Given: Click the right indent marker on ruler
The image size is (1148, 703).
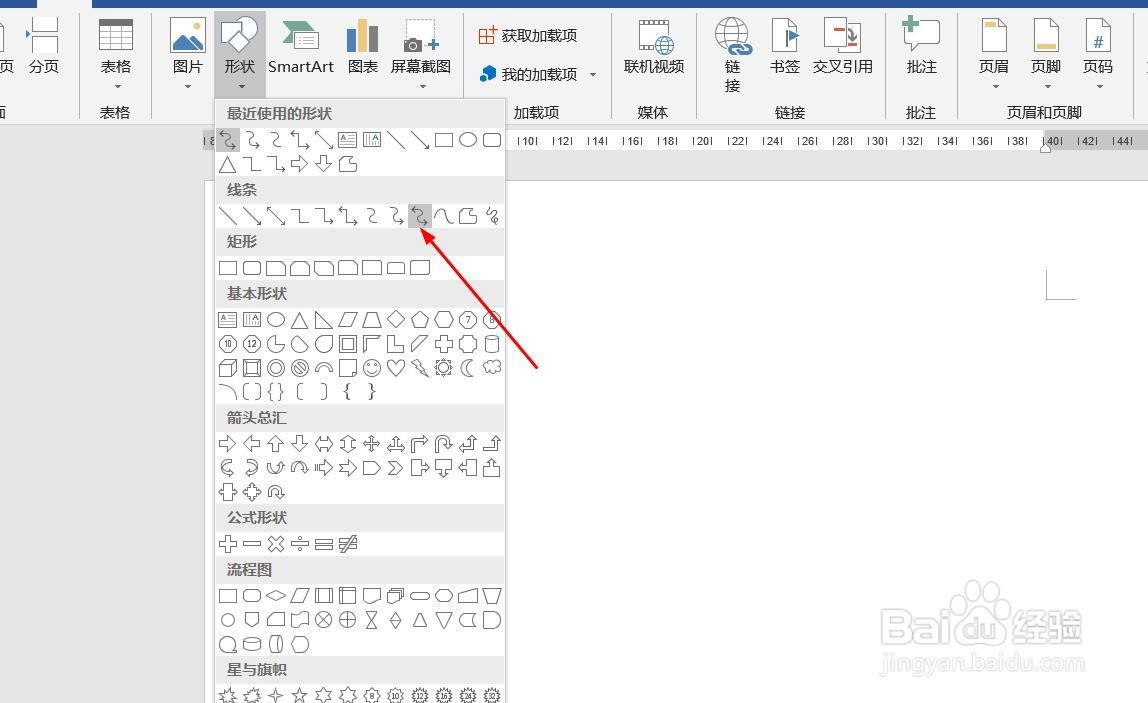Looking at the screenshot, I should 1046,148.
